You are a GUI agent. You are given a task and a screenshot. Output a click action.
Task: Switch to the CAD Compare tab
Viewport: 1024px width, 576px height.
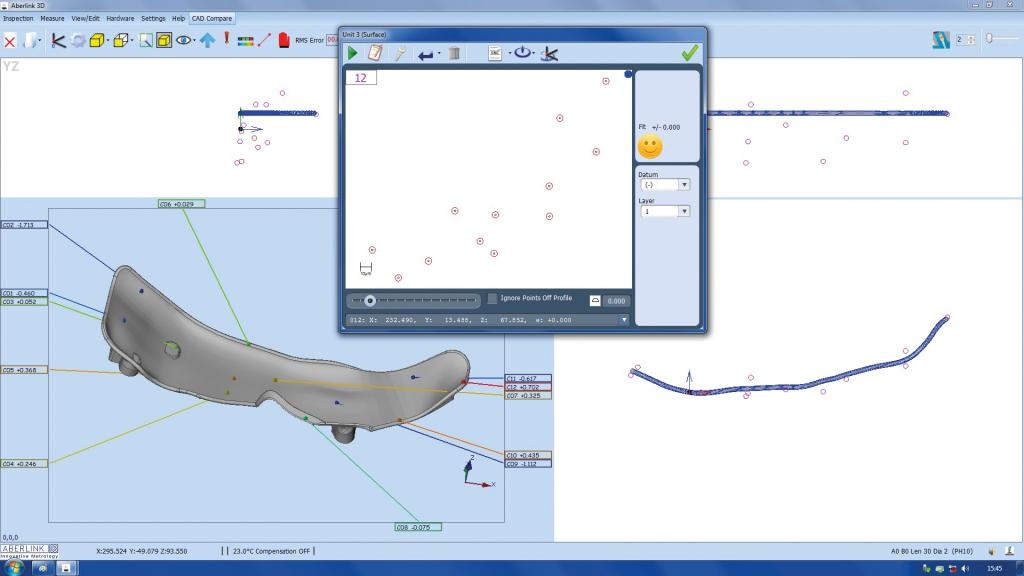point(211,18)
